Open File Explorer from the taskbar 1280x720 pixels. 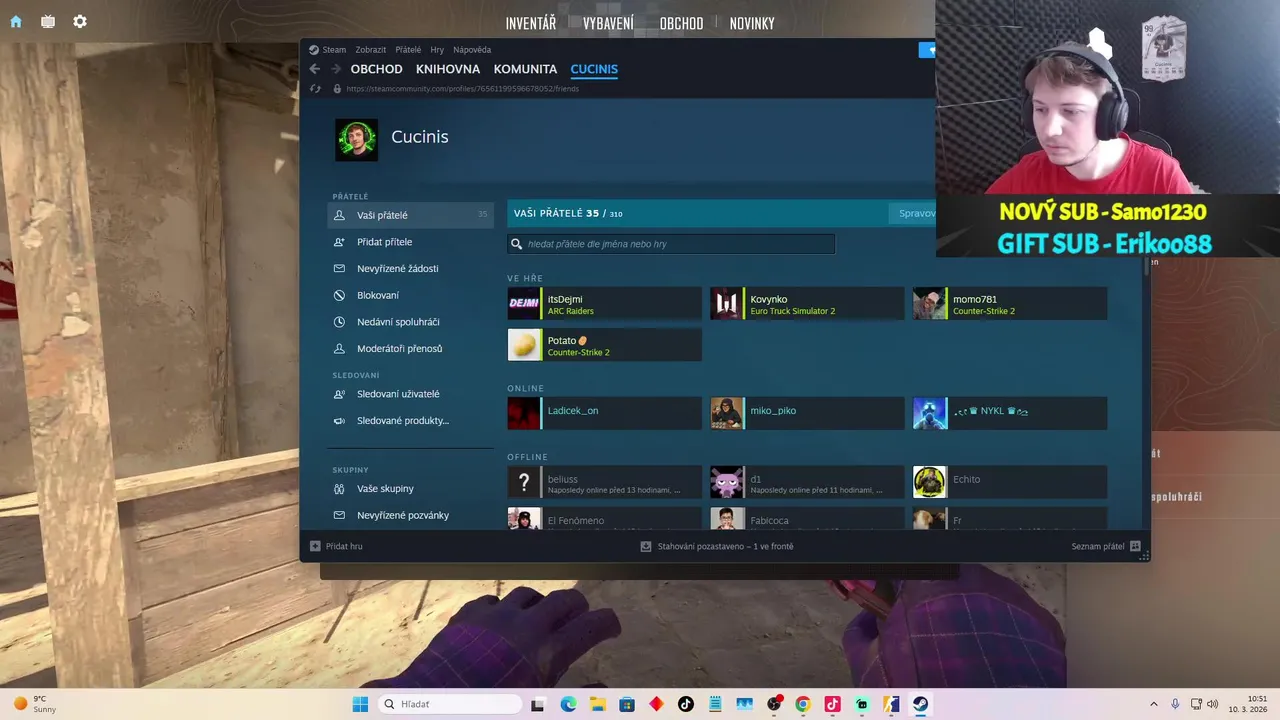597,704
